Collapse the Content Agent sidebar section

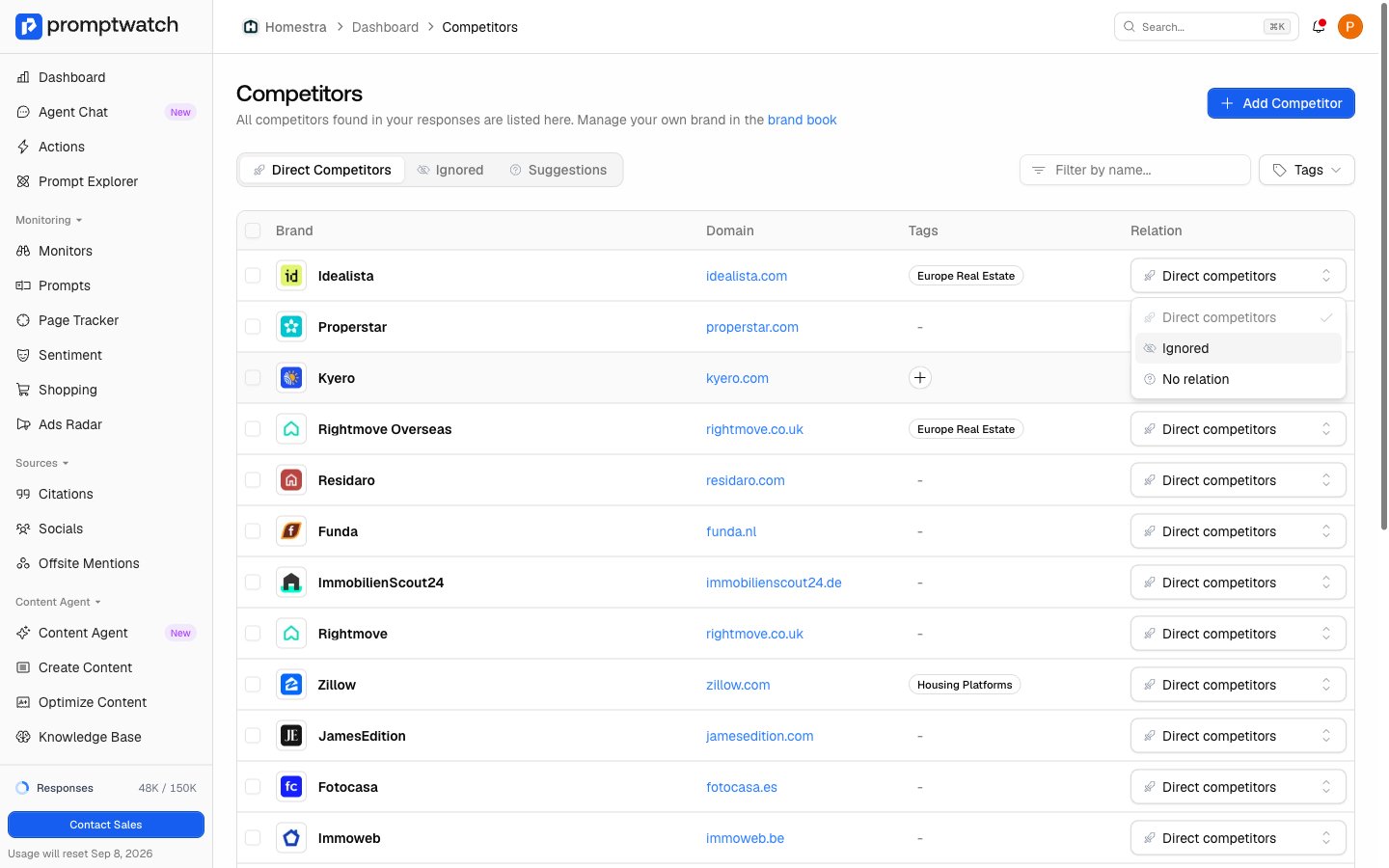click(58, 602)
